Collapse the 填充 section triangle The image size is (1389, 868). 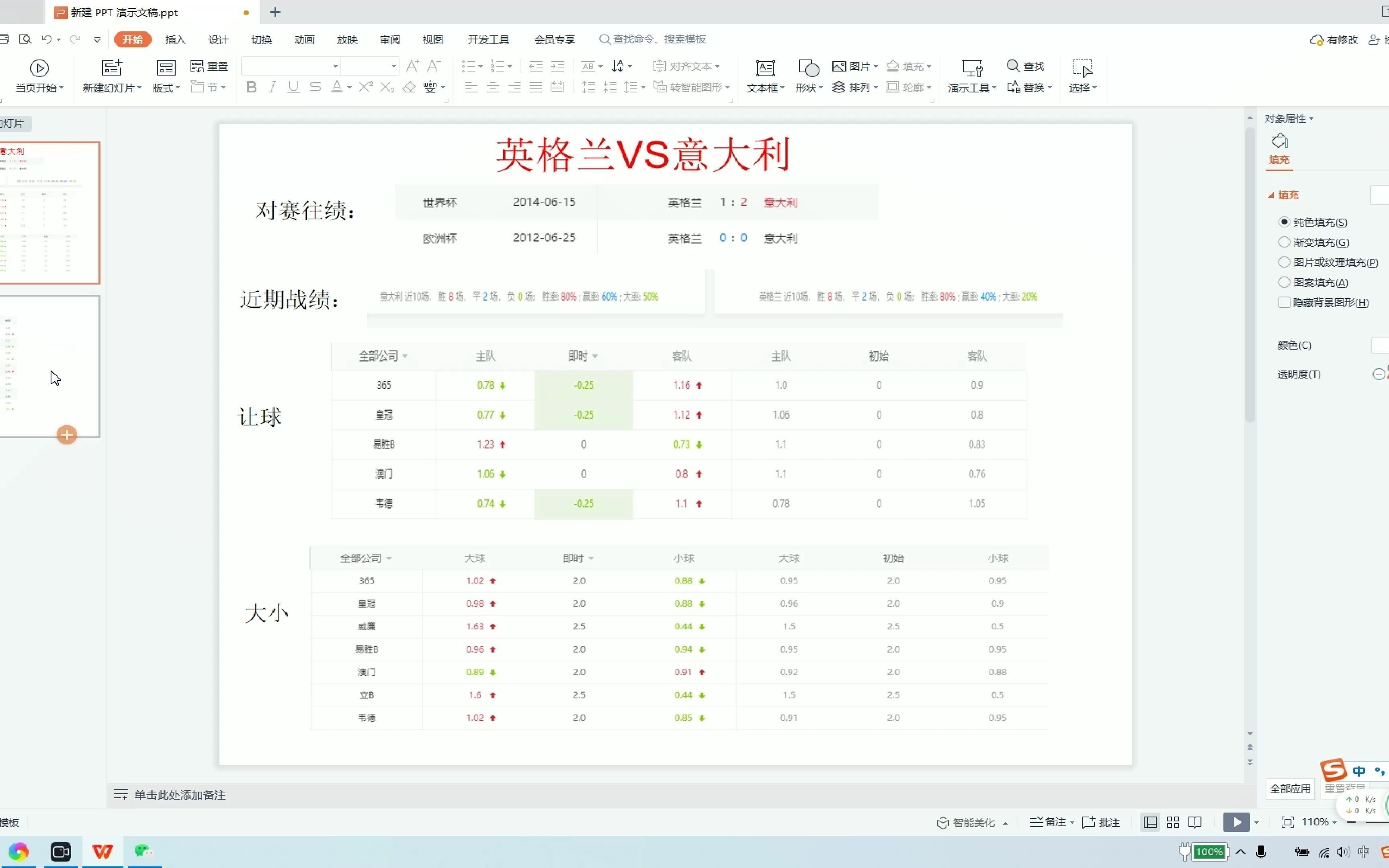tap(1271, 195)
